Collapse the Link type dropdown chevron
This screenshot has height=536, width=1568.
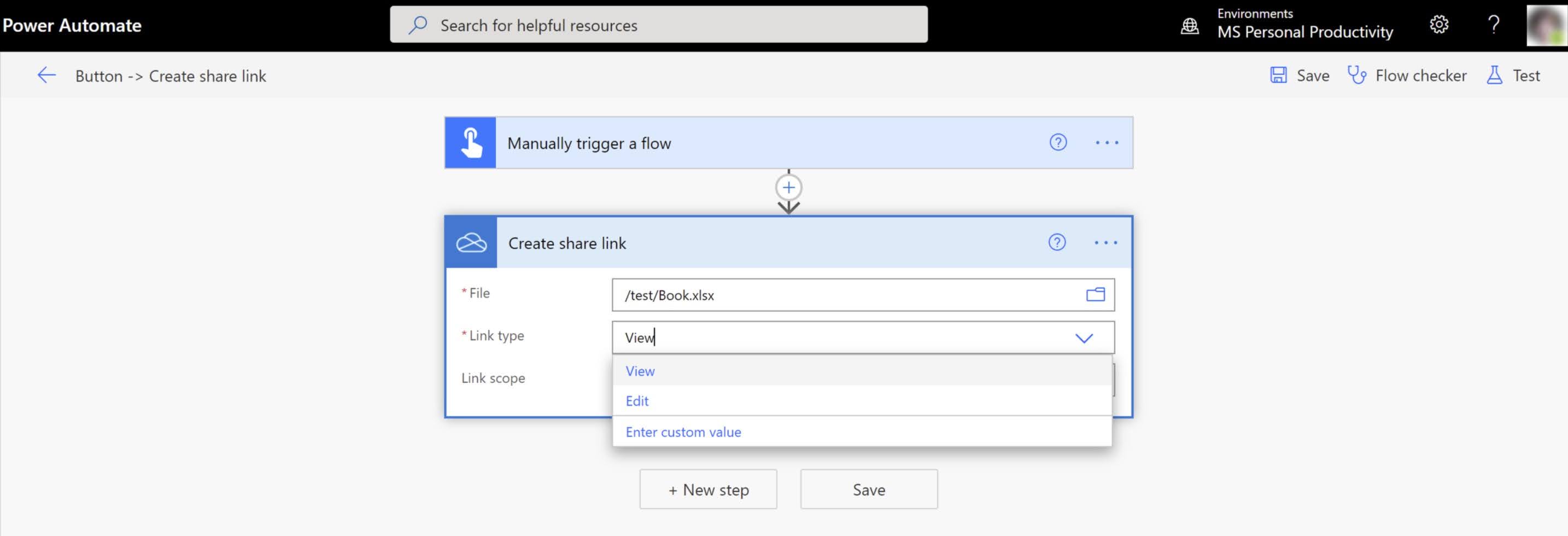[x=1084, y=337]
